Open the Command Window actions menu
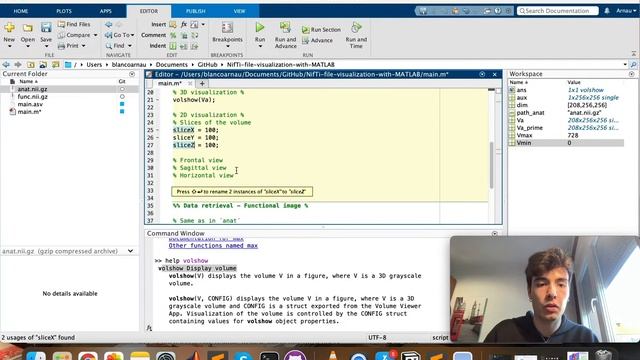 [x=495, y=233]
